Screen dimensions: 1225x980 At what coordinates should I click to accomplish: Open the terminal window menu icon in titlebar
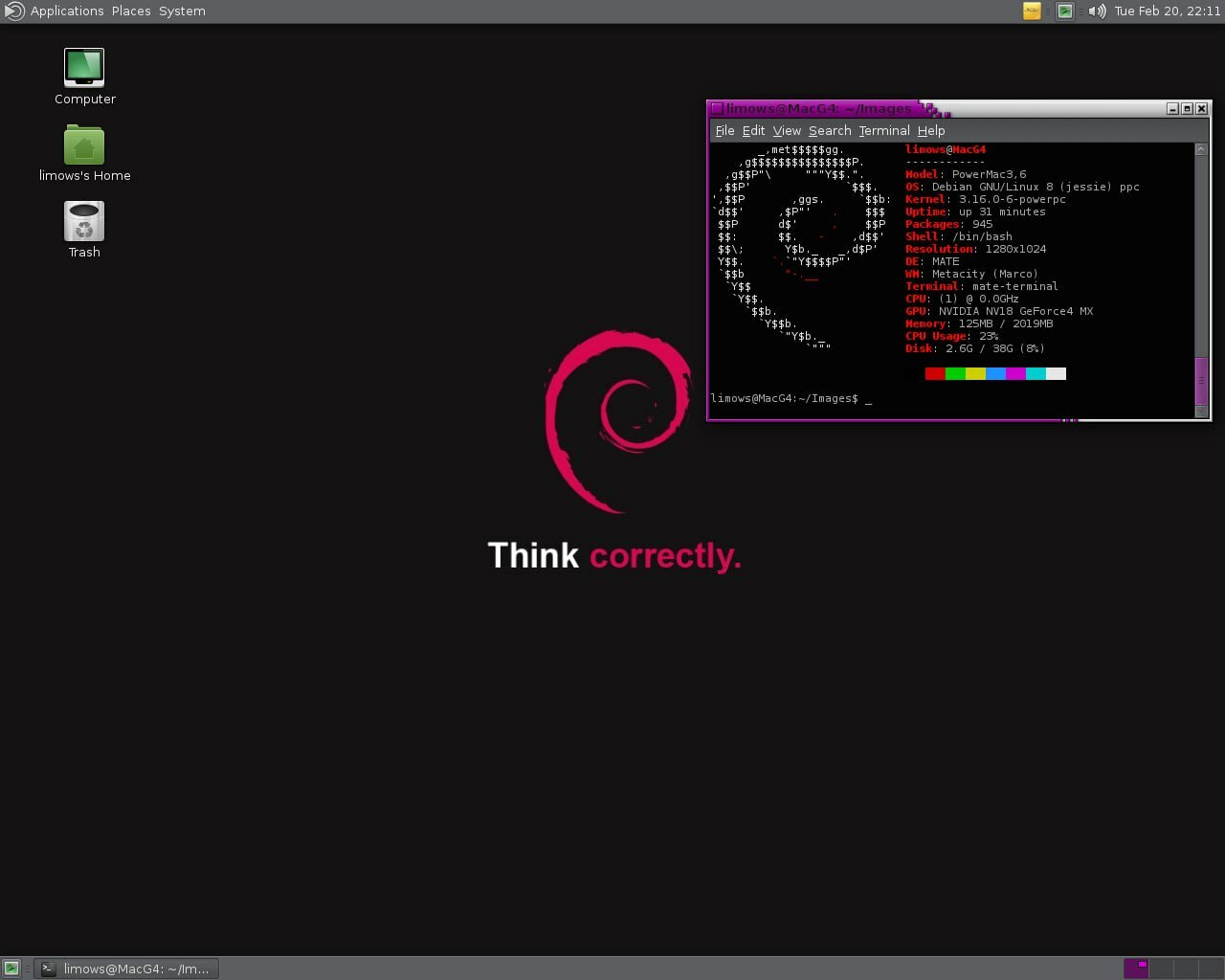pos(717,109)
